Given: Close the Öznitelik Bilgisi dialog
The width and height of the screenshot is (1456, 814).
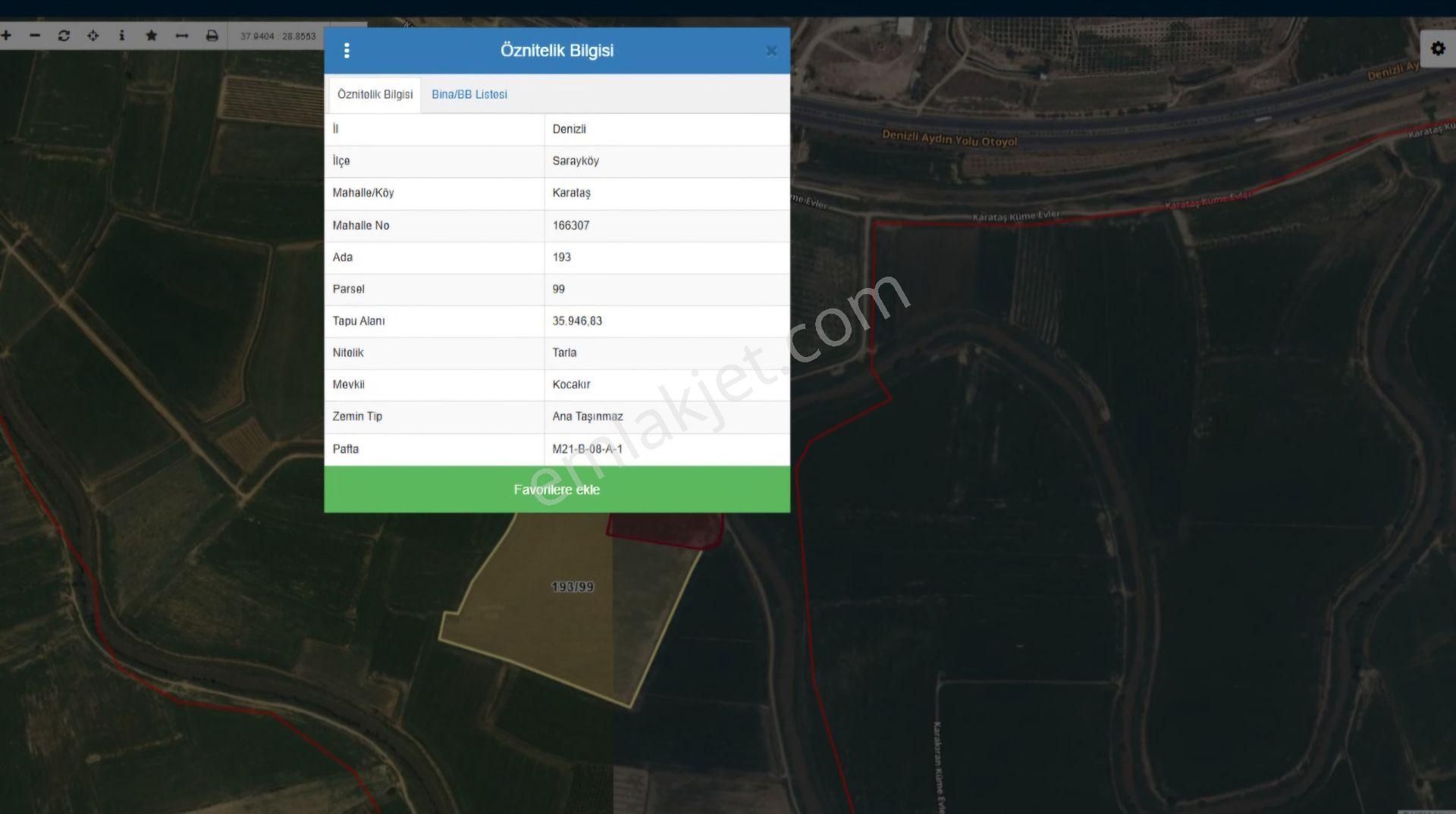Looking at the screenshot, I should [771, 51].
